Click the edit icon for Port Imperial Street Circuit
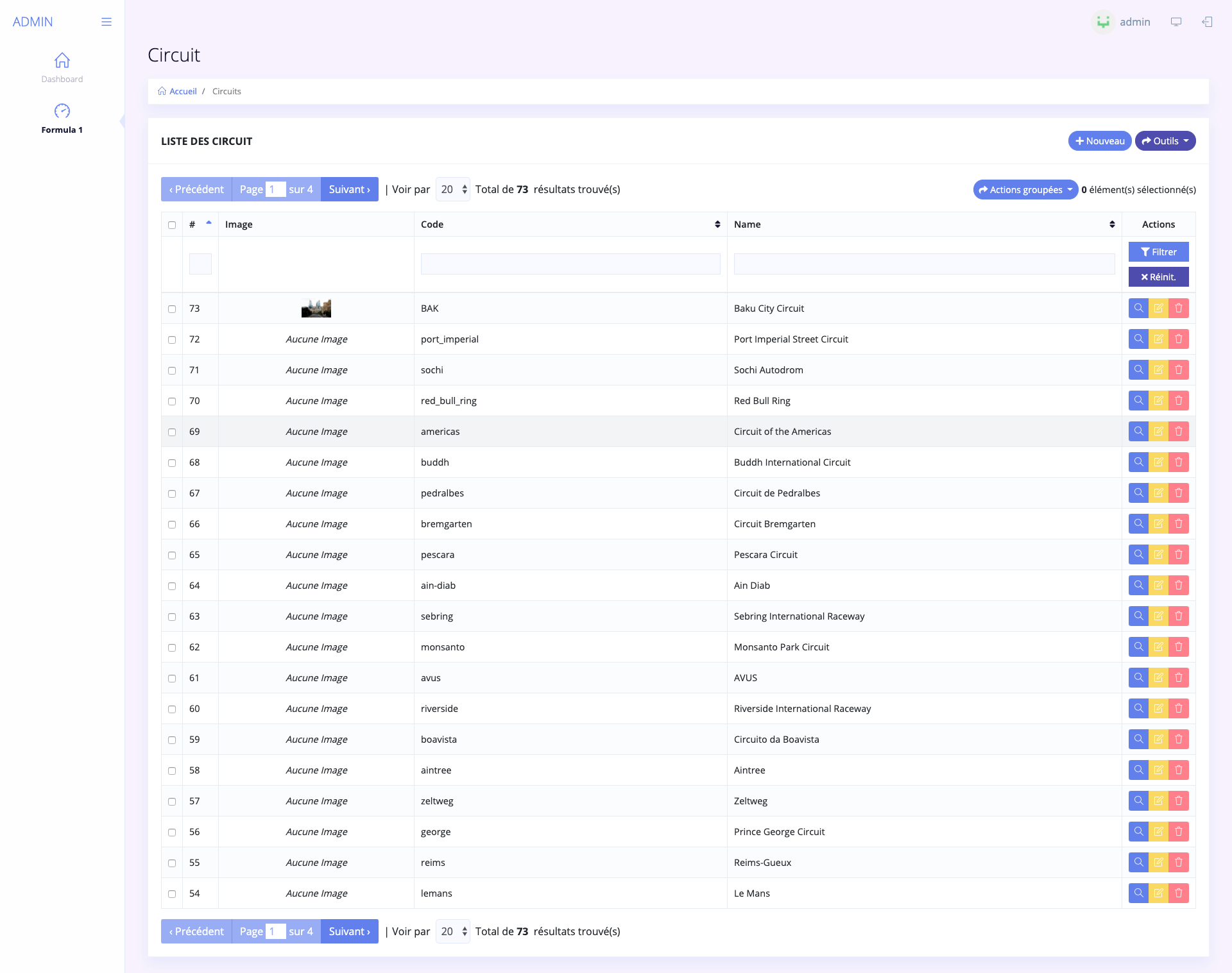The width and height of the screenshot is (1232, 973). 1159,339
